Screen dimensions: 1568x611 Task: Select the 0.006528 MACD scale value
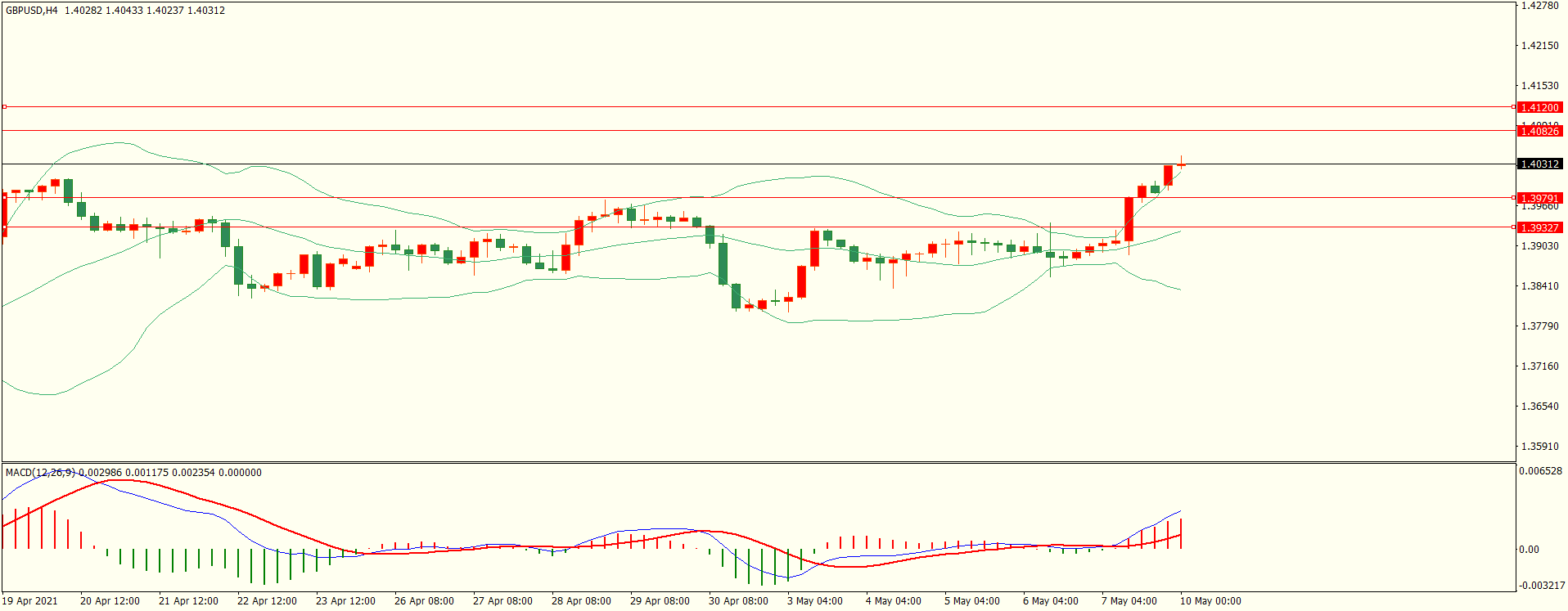pyautogui.click(x=1540, y=471)
